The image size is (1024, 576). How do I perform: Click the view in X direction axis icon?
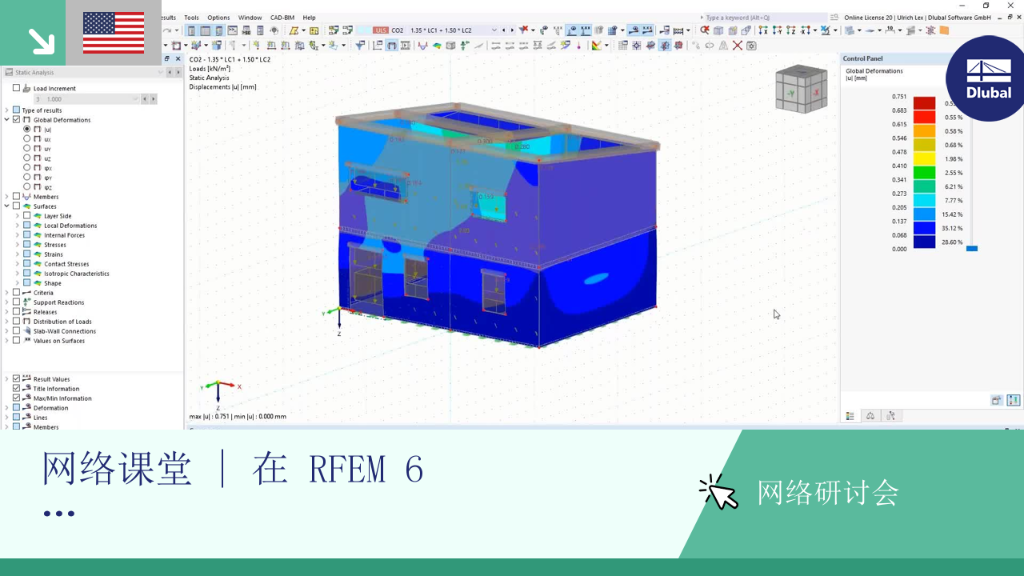coord(763,30)
